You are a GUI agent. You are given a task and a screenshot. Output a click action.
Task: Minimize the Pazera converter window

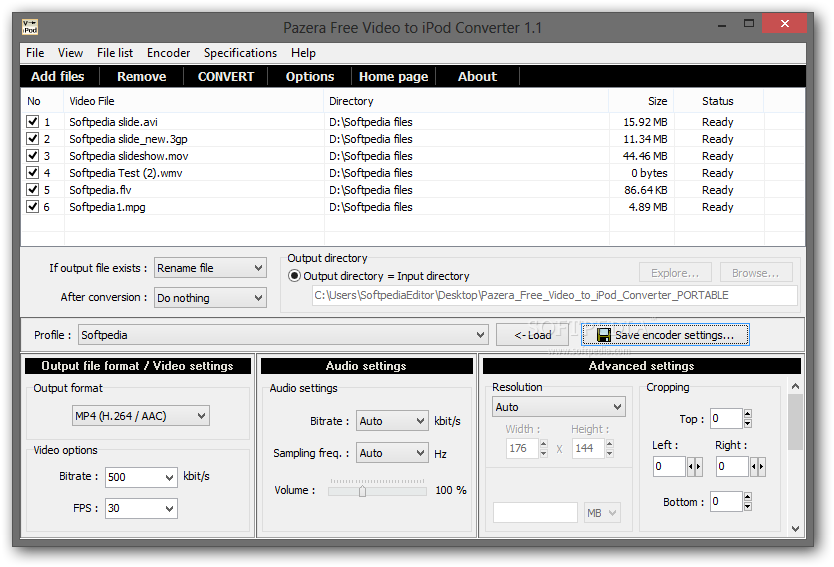(722, 24)
